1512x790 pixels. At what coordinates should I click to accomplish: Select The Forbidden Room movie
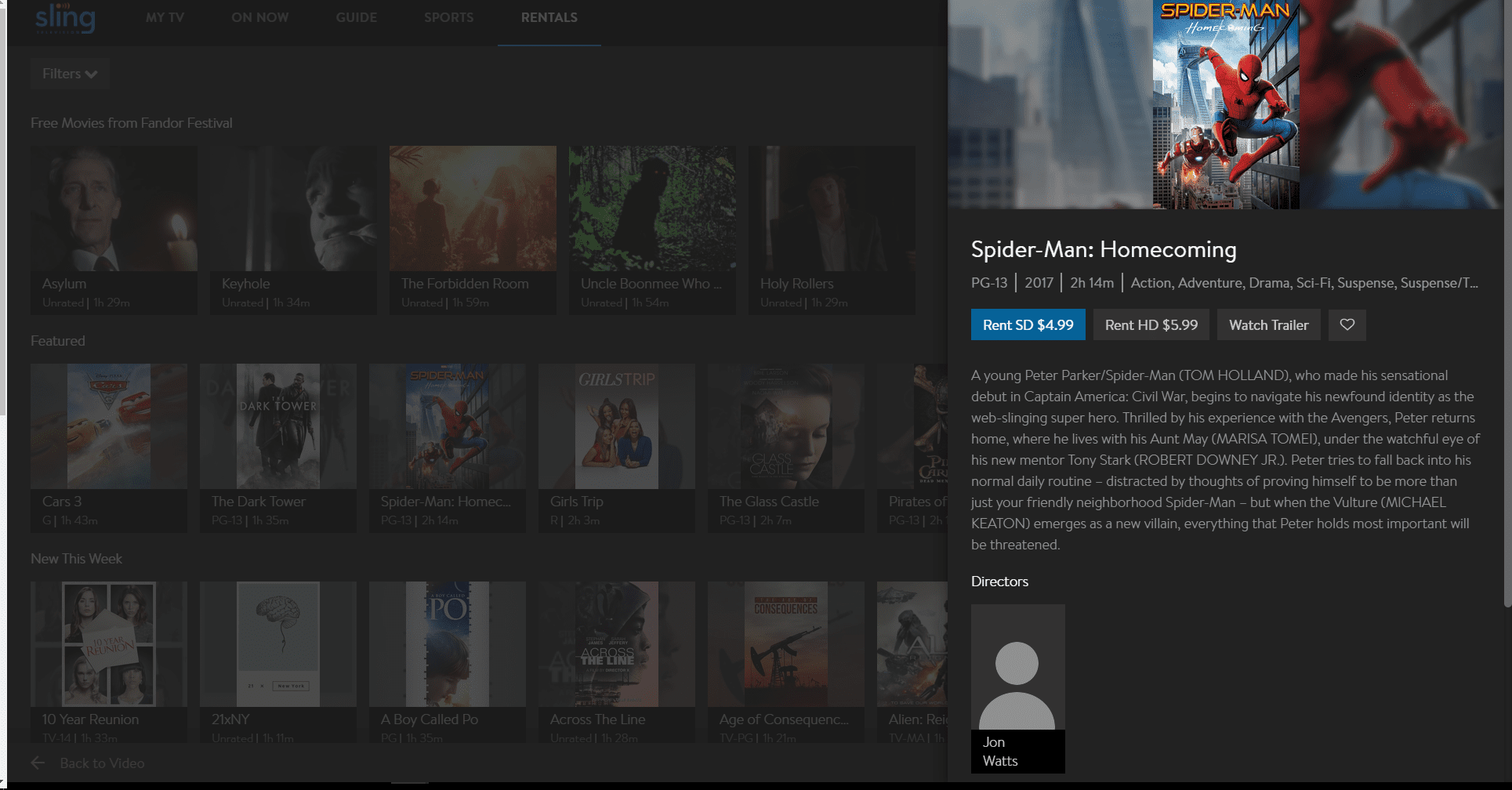[x=473, y=230]
